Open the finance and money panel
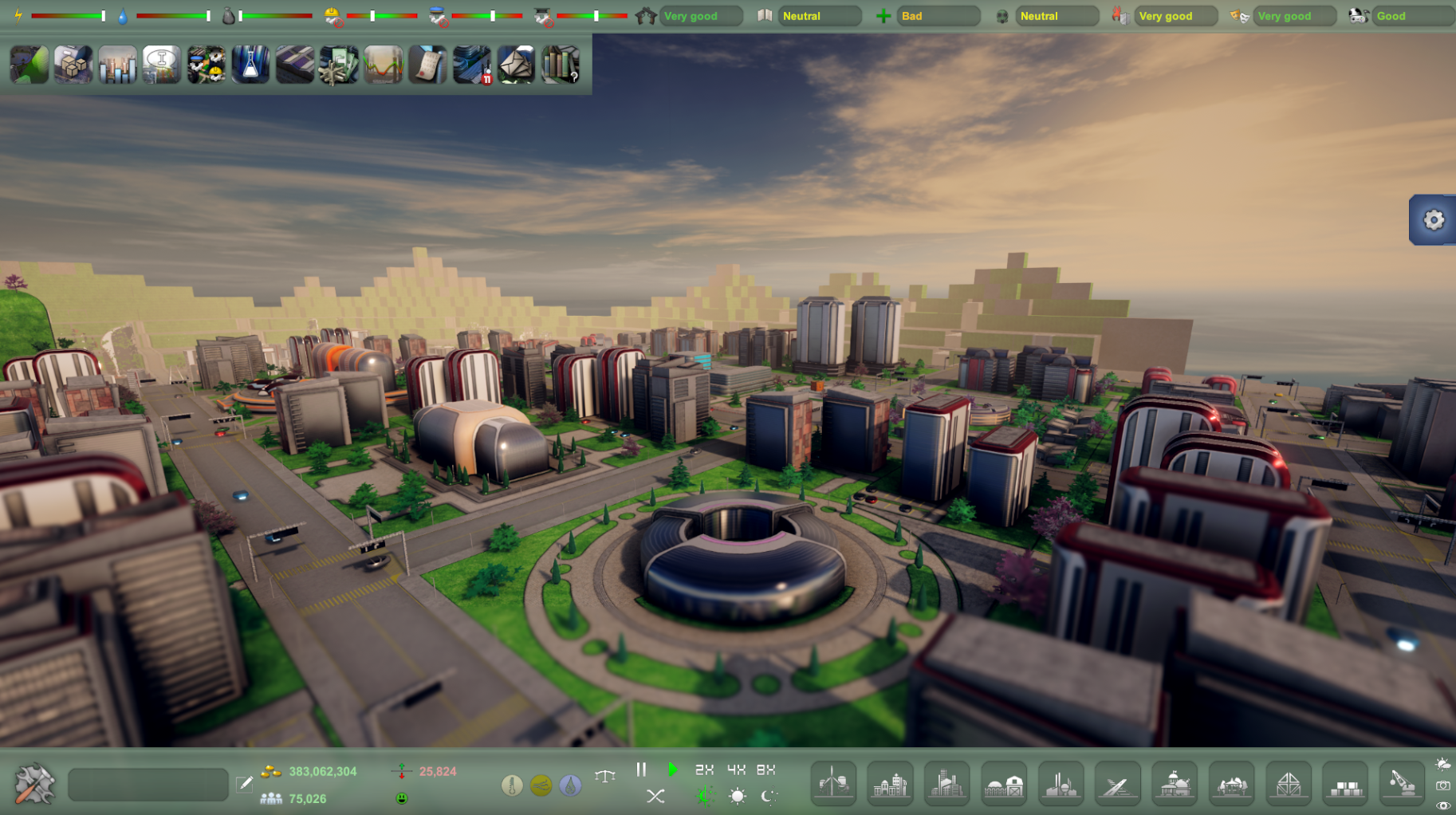 point(339,65)
